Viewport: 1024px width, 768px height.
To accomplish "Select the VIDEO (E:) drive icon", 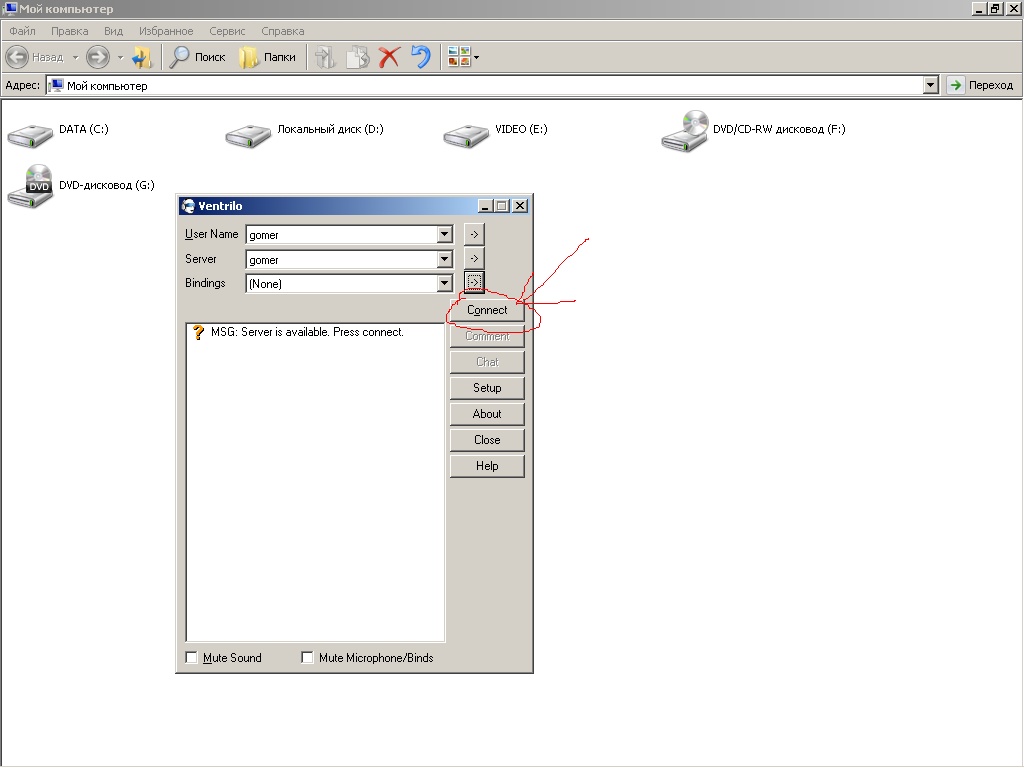I will (466, 135).
